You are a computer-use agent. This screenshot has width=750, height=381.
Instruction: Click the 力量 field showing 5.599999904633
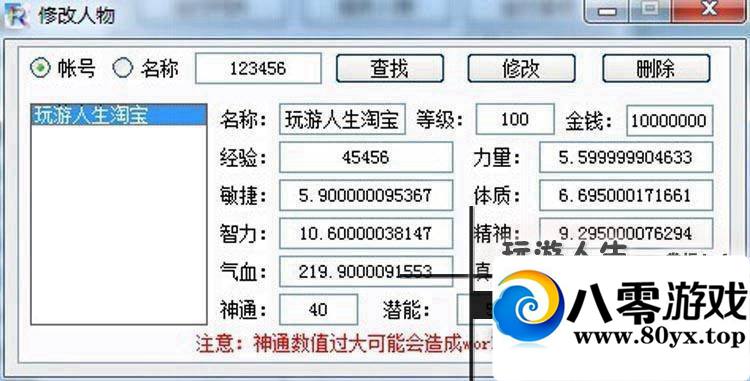626,157
